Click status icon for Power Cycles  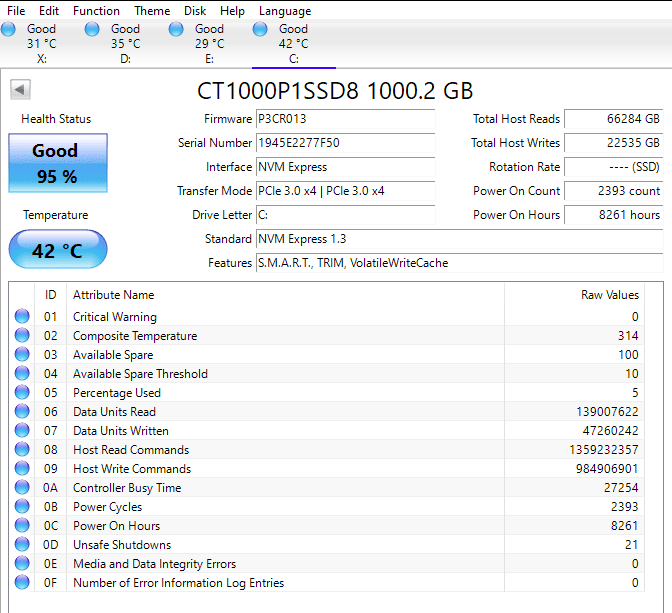pos(22,506)
